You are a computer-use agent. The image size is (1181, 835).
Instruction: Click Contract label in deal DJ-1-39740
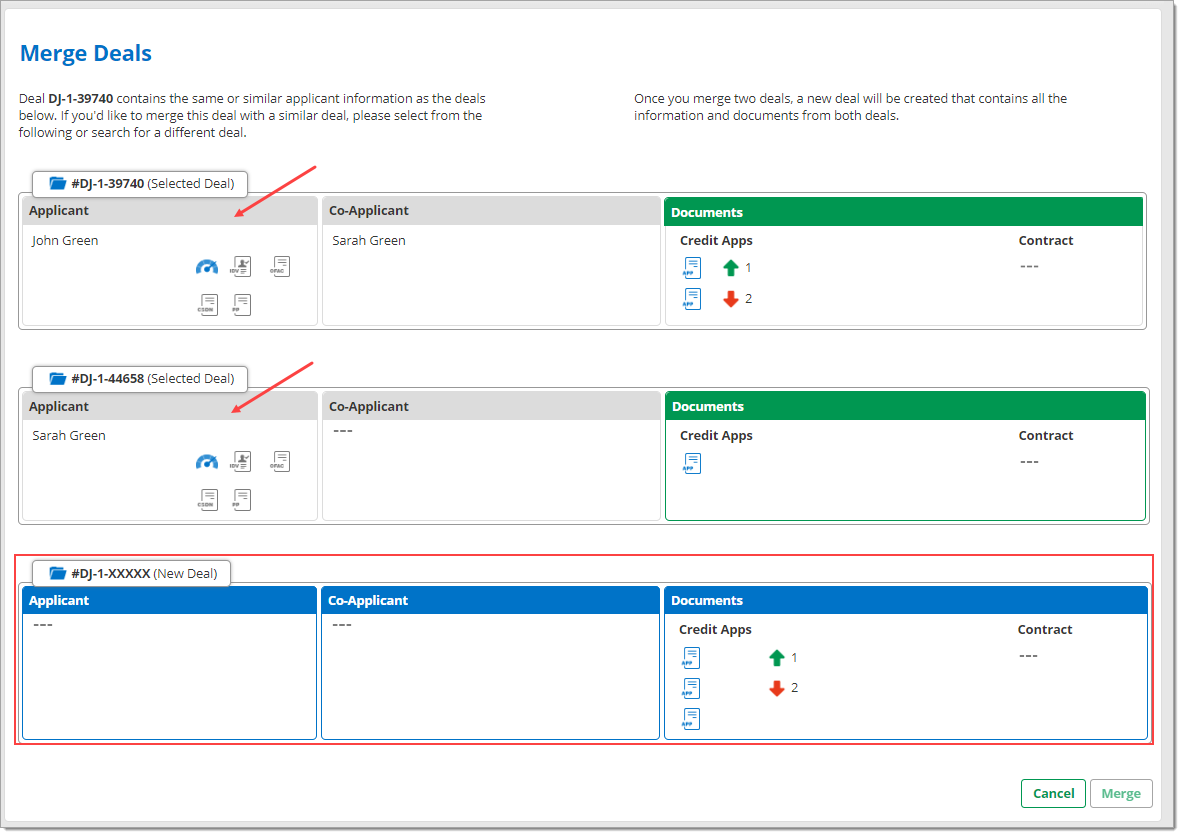point(1045,240)
